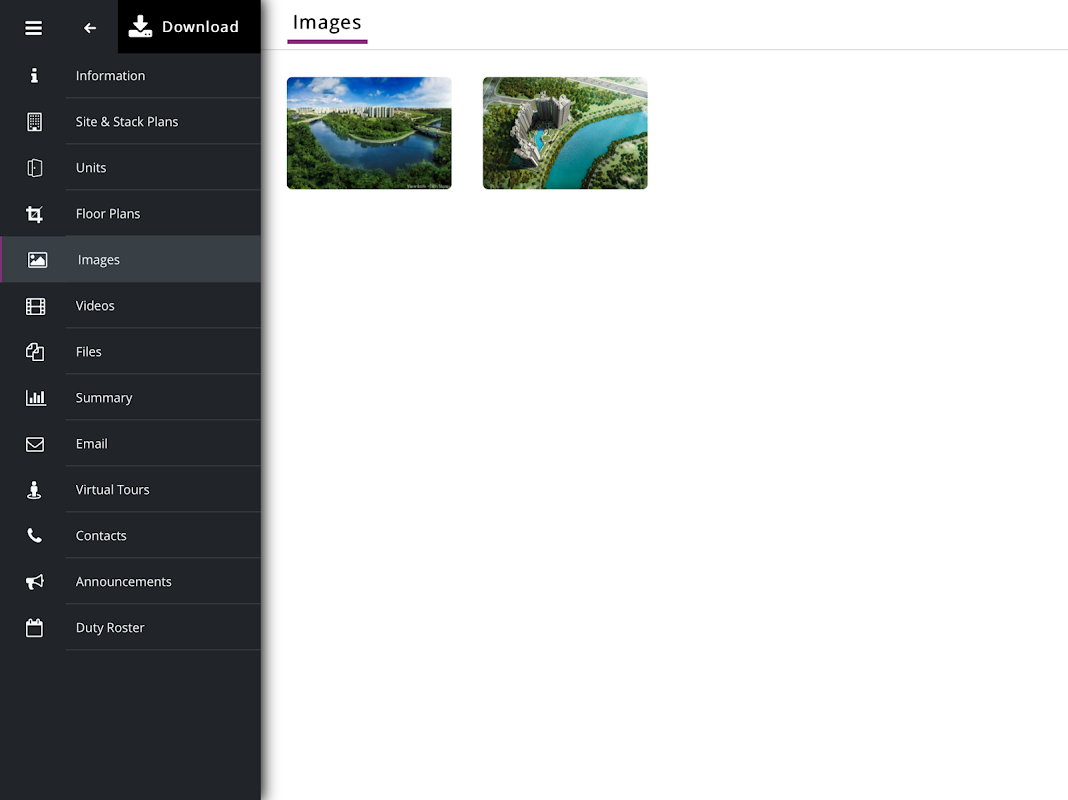Click the Units door icon

click(x=34, y=167)
